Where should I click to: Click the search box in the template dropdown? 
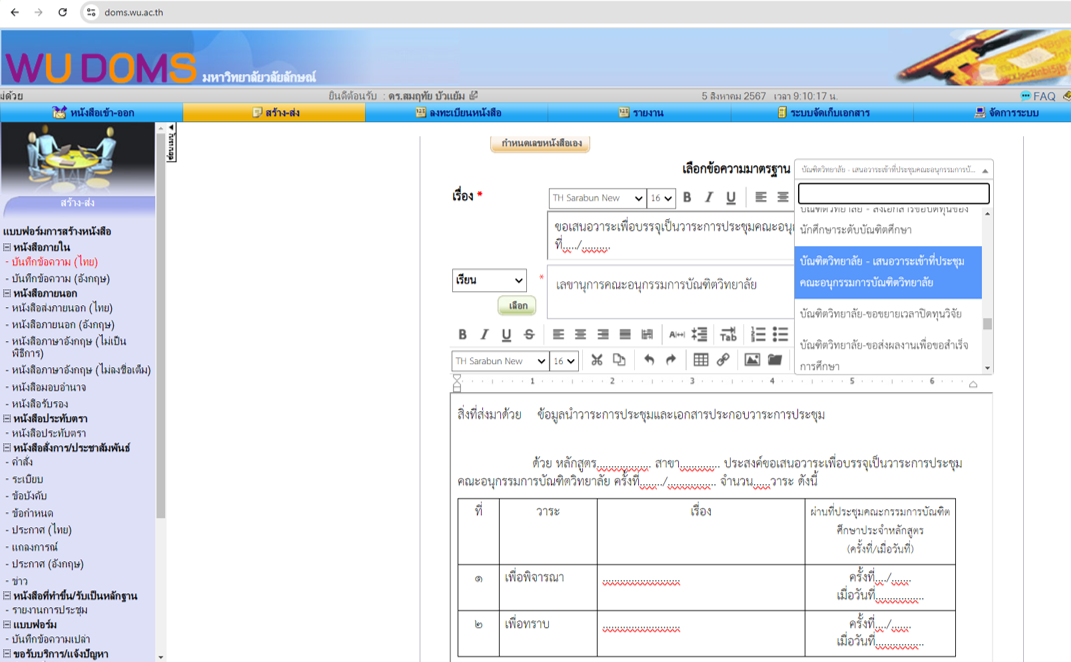click(892, 193)
